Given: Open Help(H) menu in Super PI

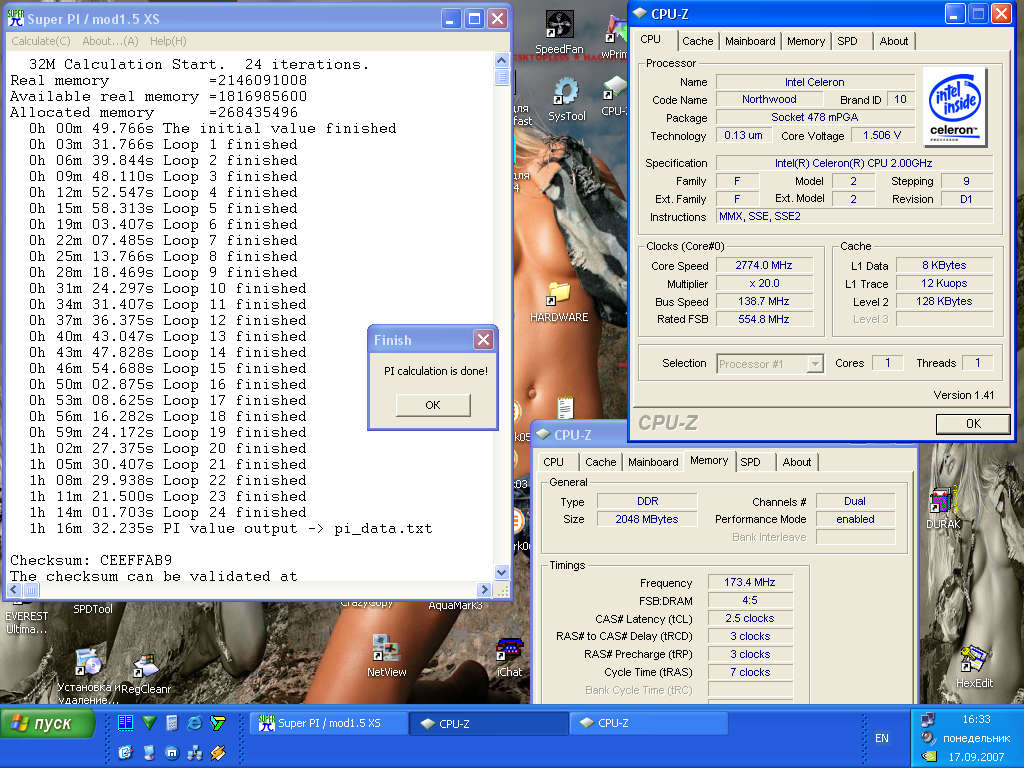Looking at the screenshot, I should (x=168, y=40).
